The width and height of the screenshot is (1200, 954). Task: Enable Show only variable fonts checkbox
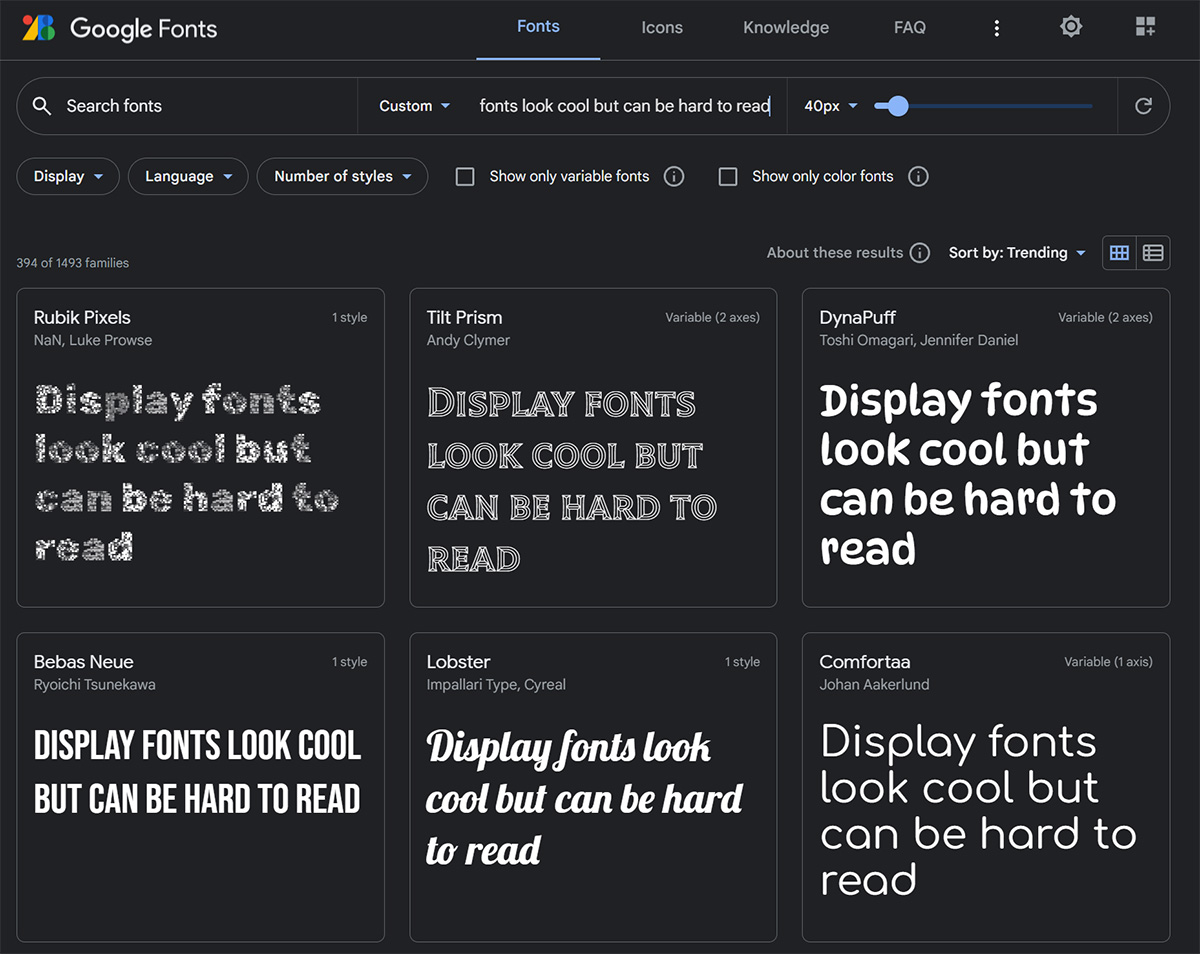click(465, 177)
